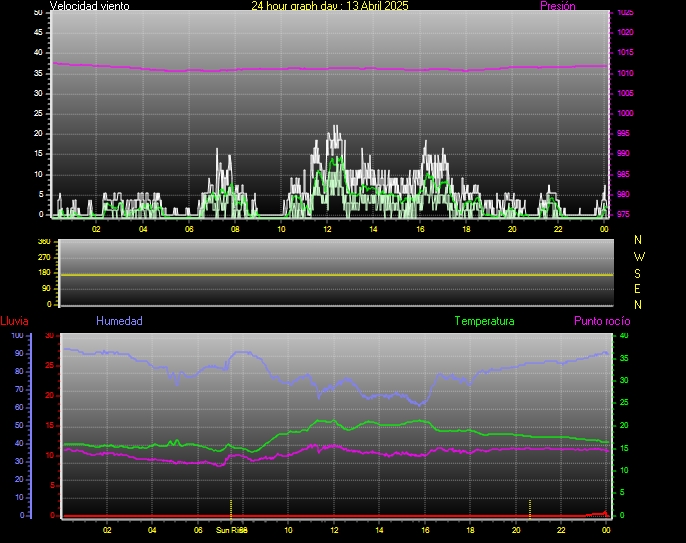Click the 06 hour label under the wind graph
This screenshot has width=686, height=543.
[189, 229]
